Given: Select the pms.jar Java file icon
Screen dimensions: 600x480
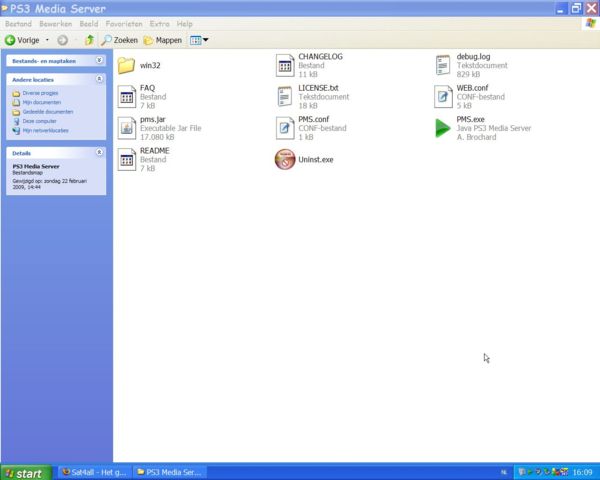Looking at the screenshot, I should (x=127, y=128).
